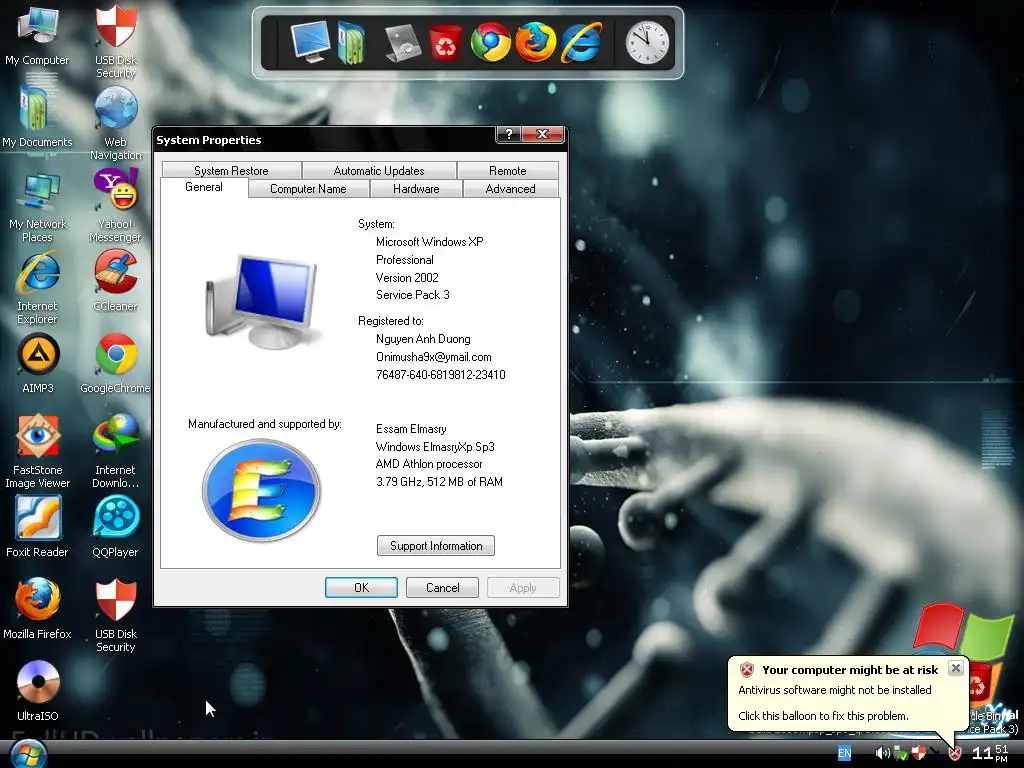Click the Essam Elmasry 'E' logo image
The image size is (1024, 768).
pyautogui.click(x=261, y=490)
